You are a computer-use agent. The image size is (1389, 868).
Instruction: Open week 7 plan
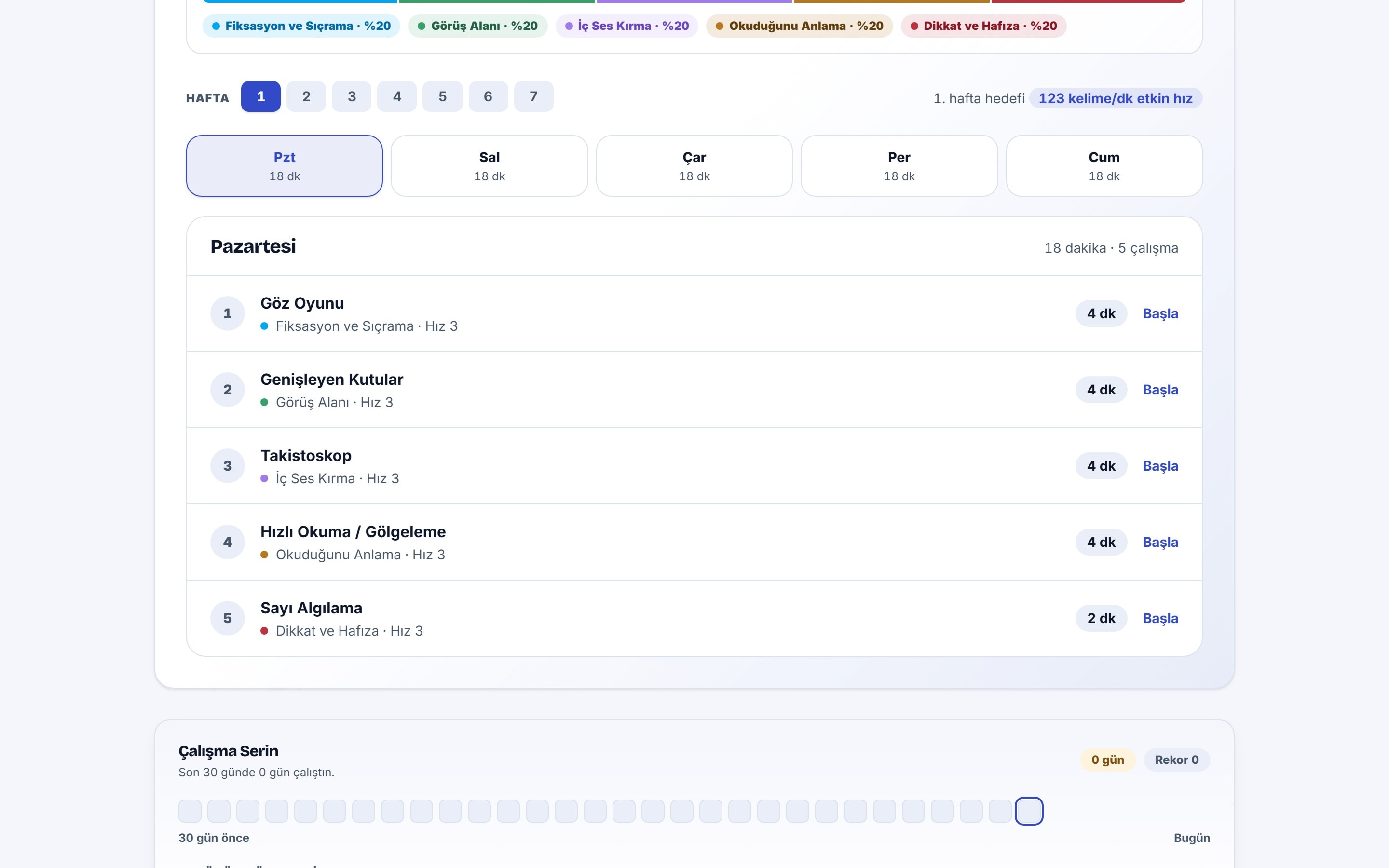pos(534,96)
